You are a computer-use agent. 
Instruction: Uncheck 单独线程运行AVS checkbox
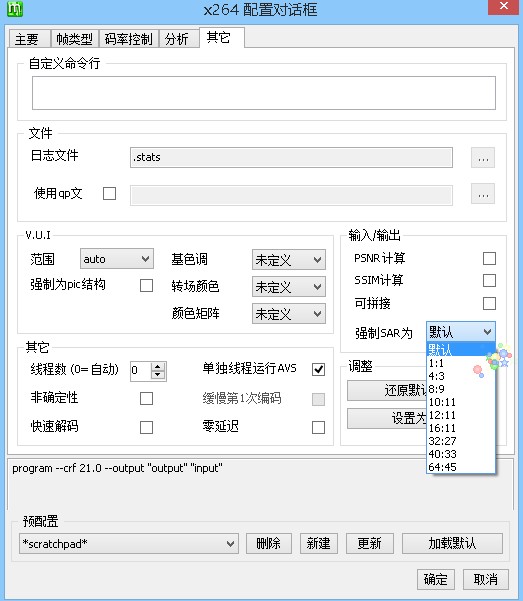point(318,369)
